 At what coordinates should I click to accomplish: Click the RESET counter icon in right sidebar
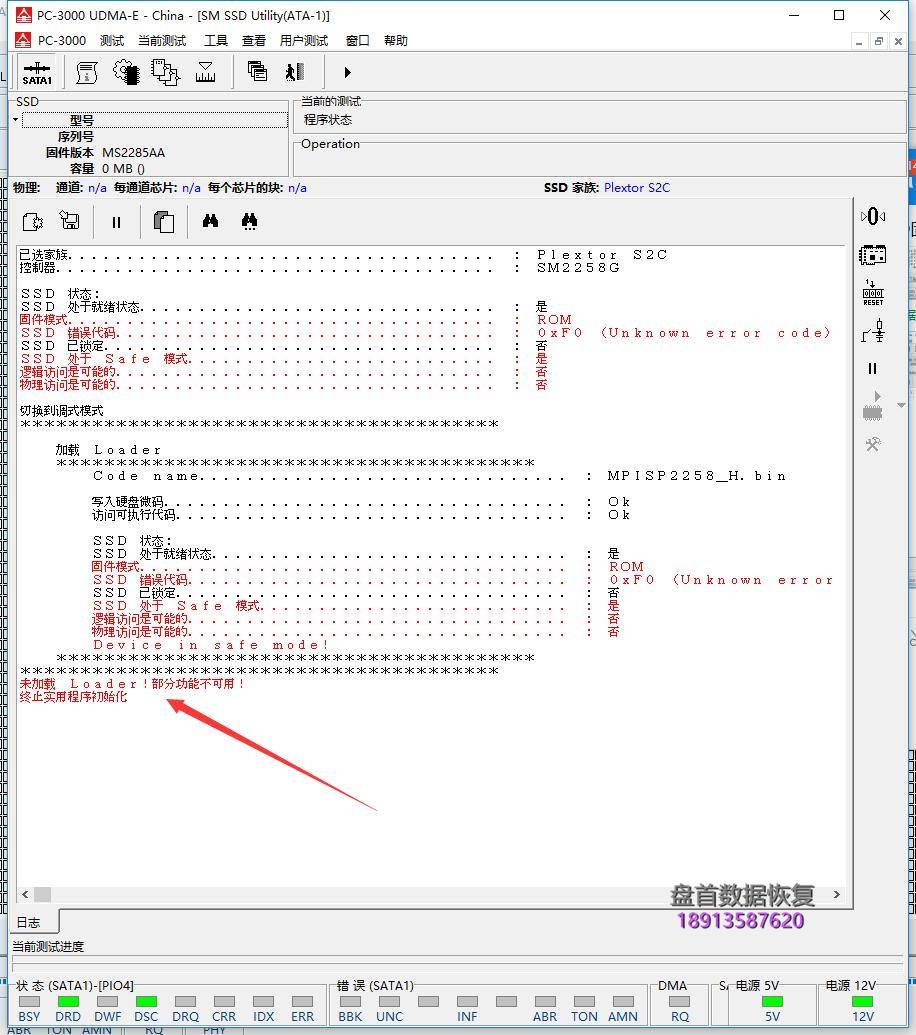coord(872,293)
